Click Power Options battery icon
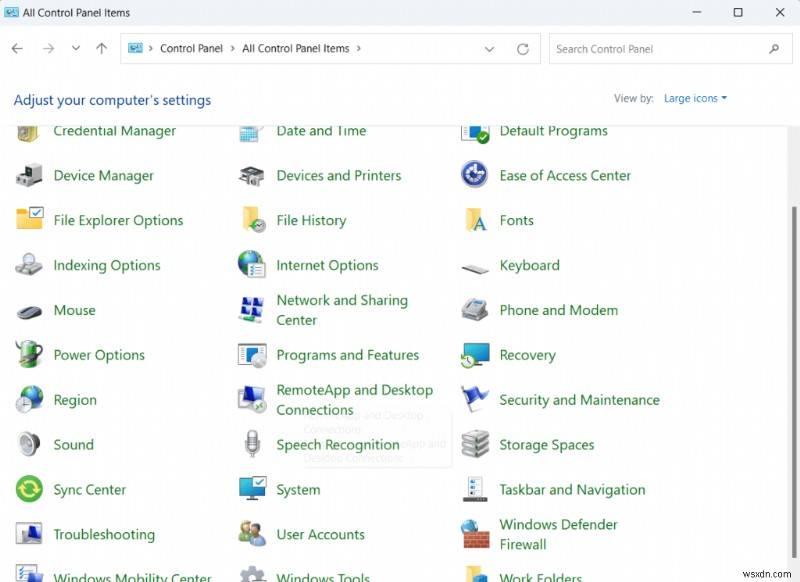Viewport: 800px width, 582px height. point(29,354)
